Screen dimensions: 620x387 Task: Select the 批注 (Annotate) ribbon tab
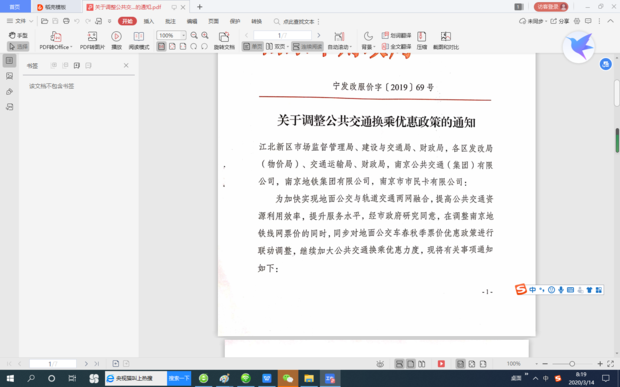click(170, 21)
